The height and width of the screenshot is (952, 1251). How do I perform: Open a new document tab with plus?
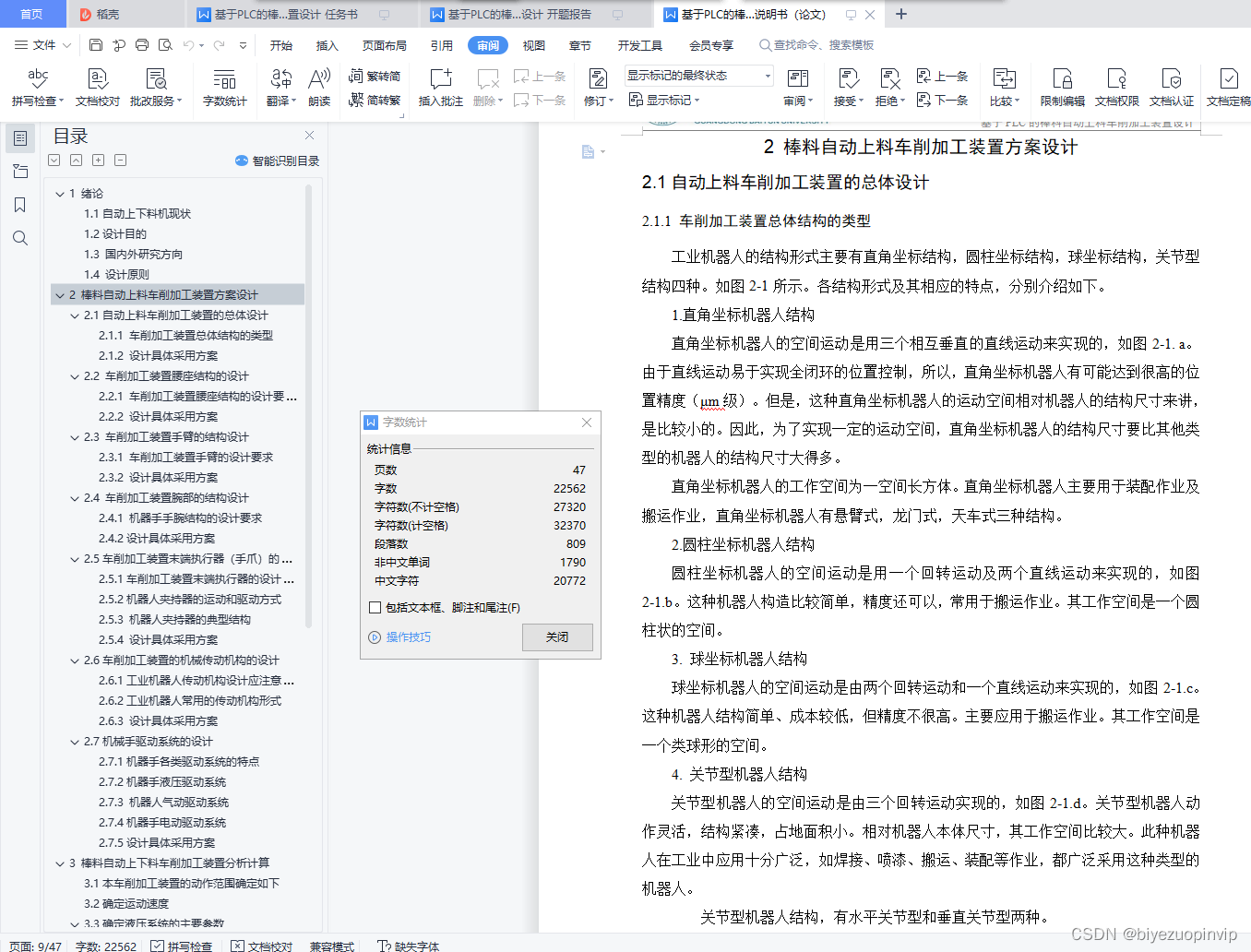coord(901,14)
